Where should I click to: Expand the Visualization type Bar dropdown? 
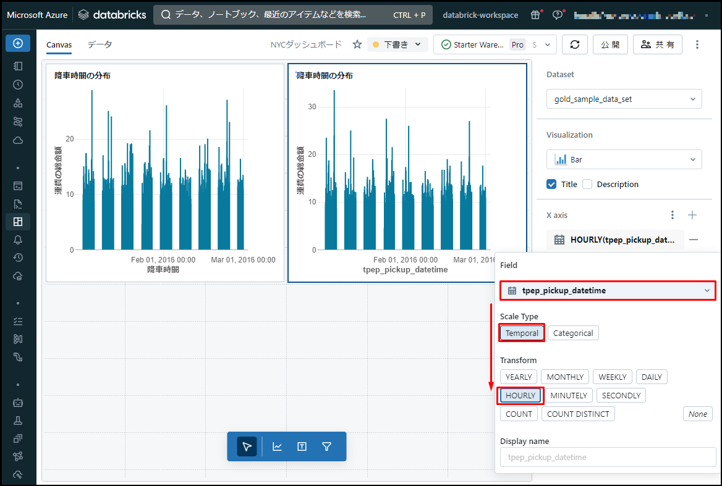pos(624,160)
